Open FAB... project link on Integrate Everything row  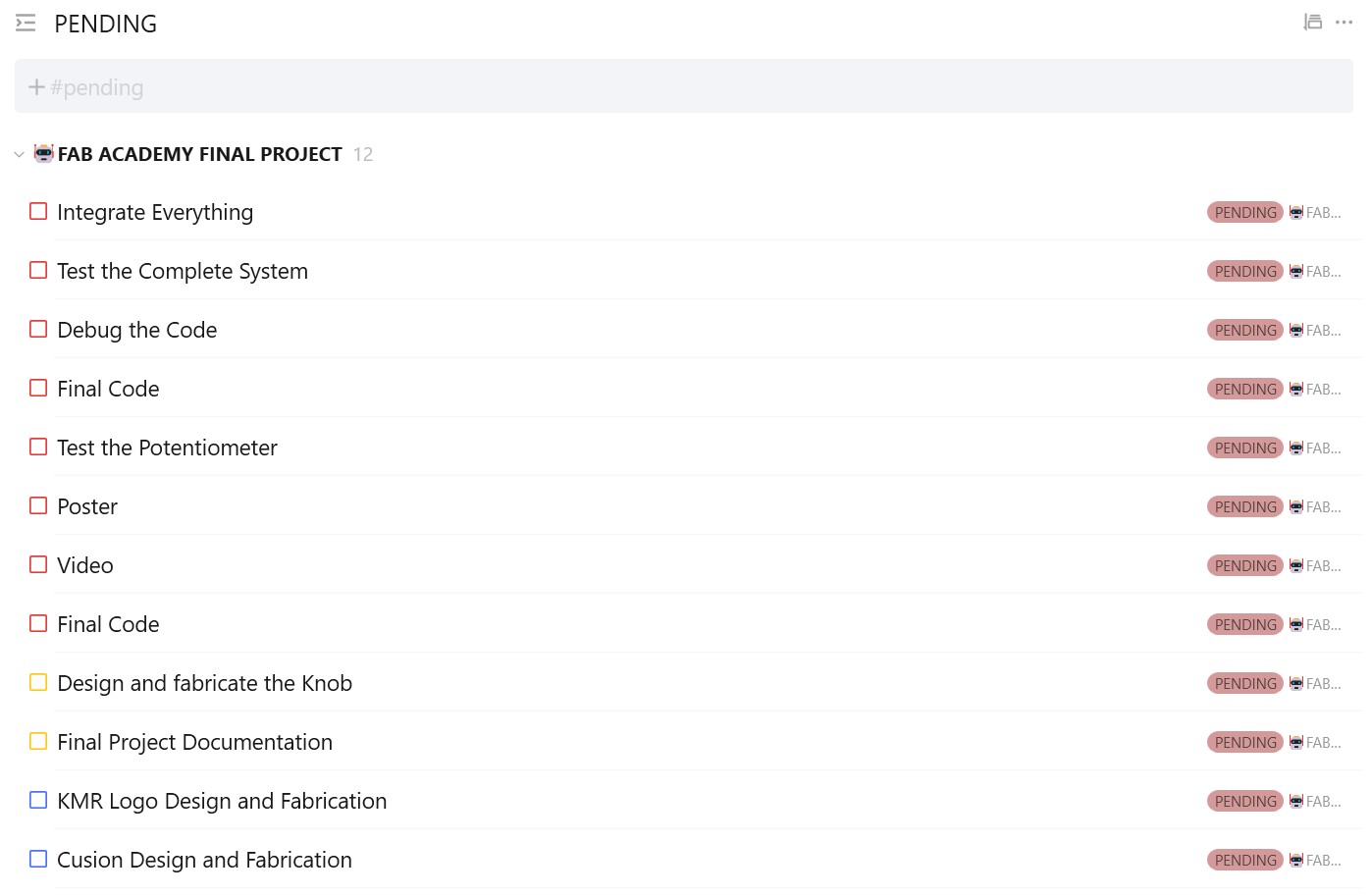tap(1322, 212)
